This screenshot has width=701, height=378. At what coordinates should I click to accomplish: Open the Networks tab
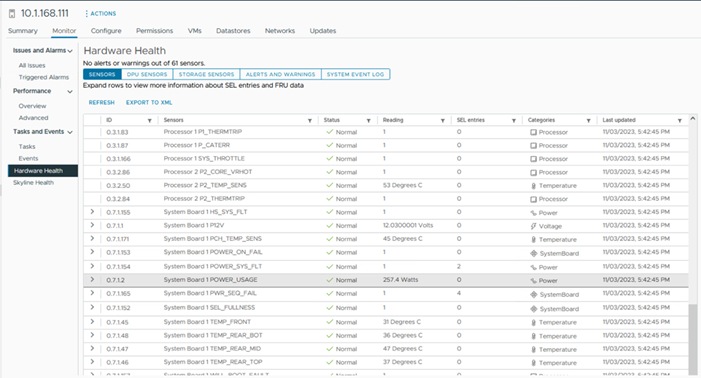tap(280, 31)
